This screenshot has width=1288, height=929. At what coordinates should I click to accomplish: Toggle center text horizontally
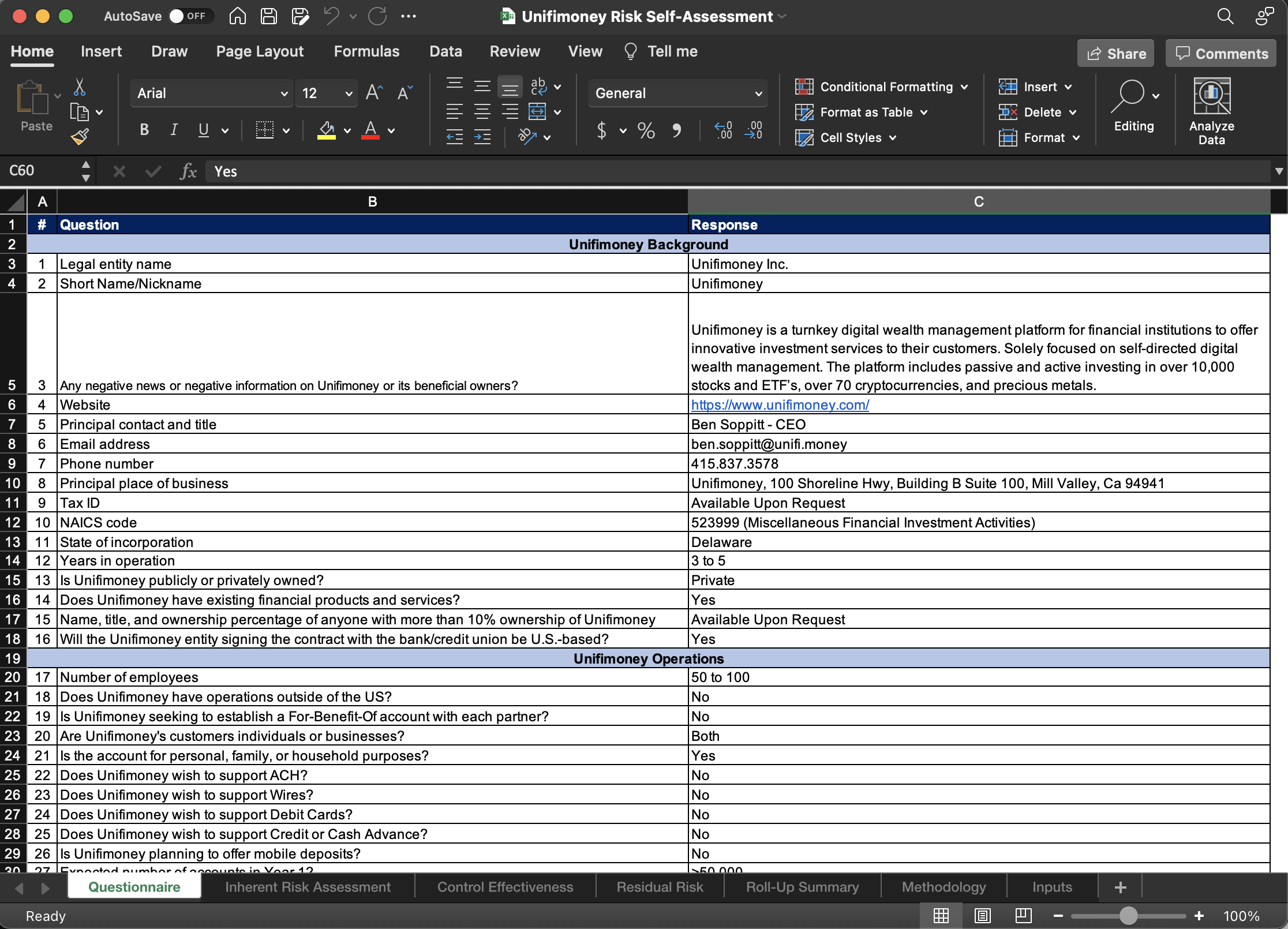click(482, 112)
